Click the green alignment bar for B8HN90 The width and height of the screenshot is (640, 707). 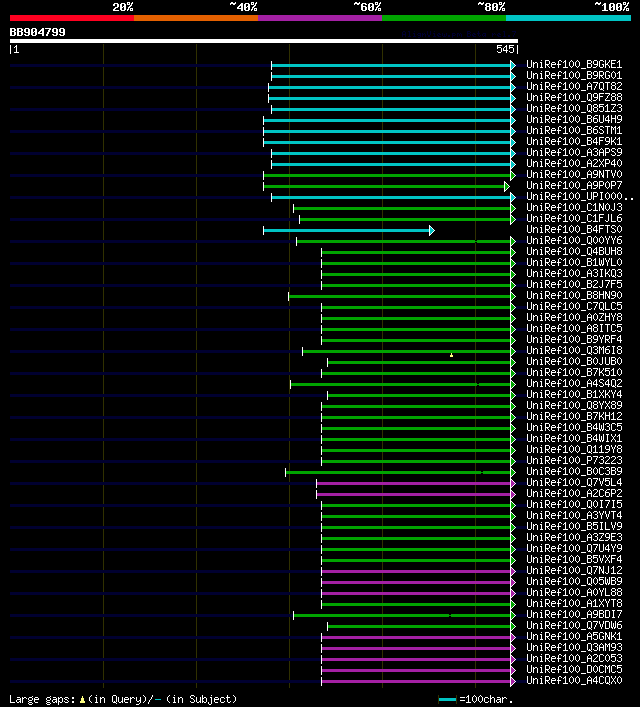(400, 296)
